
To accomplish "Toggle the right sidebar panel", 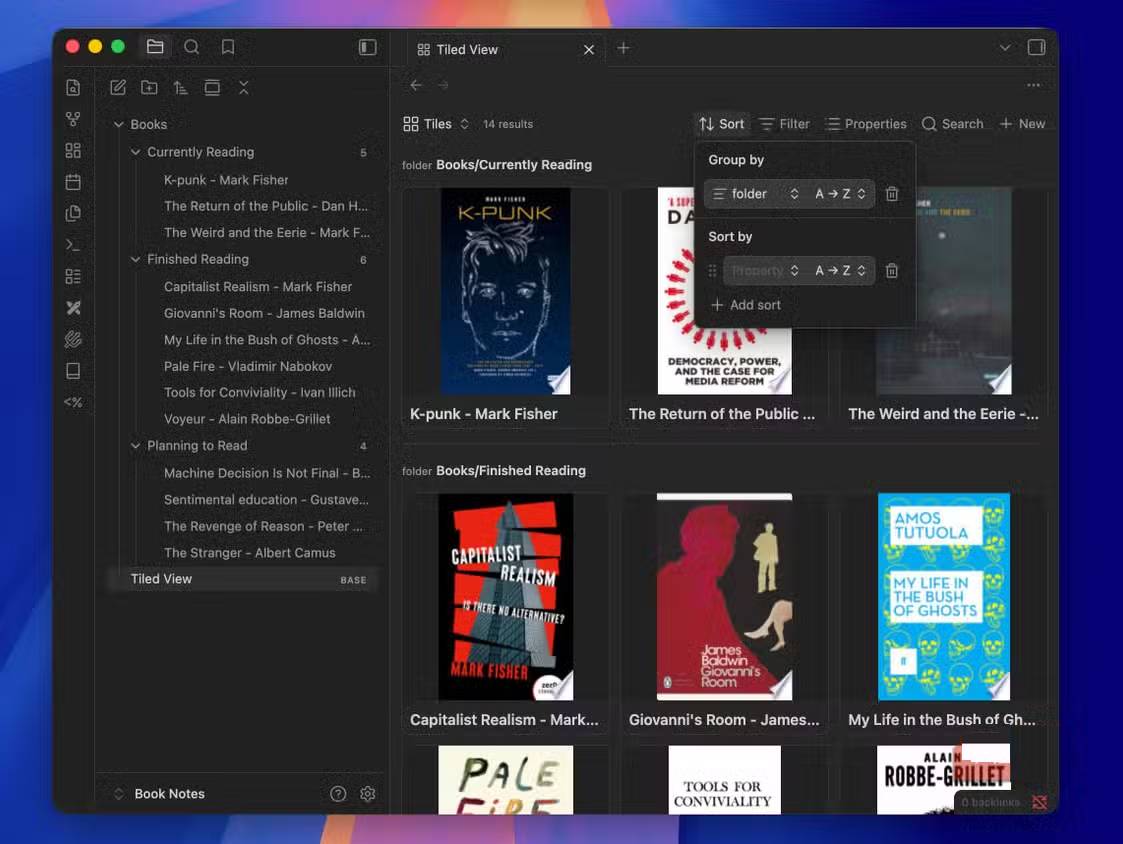I will 1036,47.
